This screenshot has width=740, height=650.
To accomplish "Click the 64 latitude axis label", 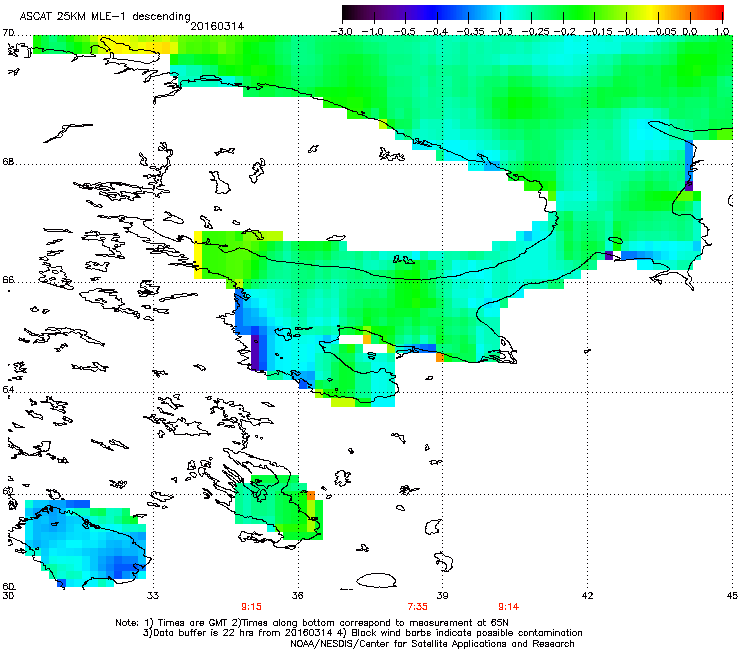I will pos(8,390).
